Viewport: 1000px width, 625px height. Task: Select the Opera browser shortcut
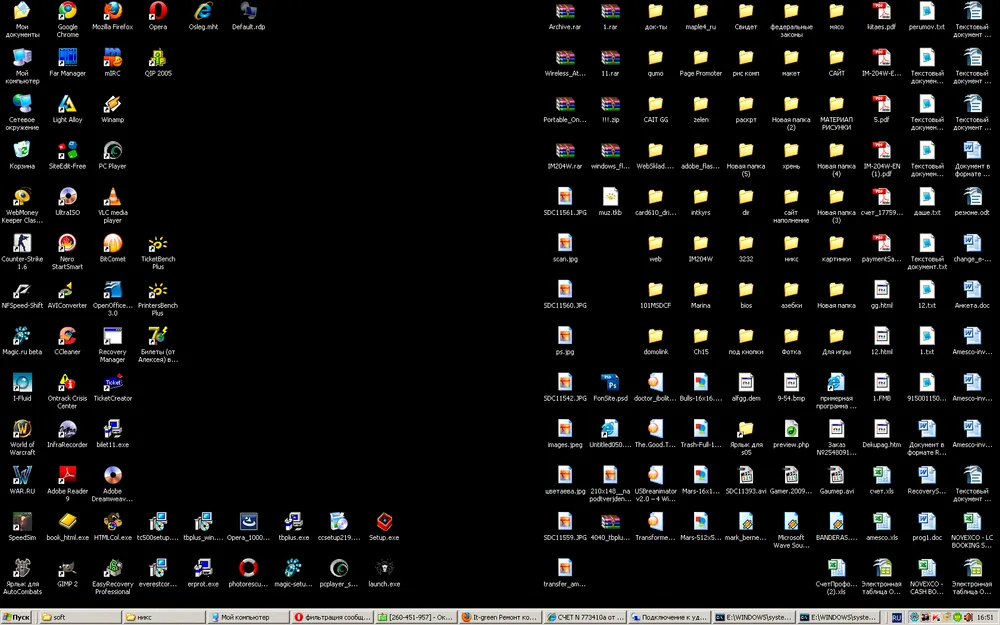[x=158, y=13]
